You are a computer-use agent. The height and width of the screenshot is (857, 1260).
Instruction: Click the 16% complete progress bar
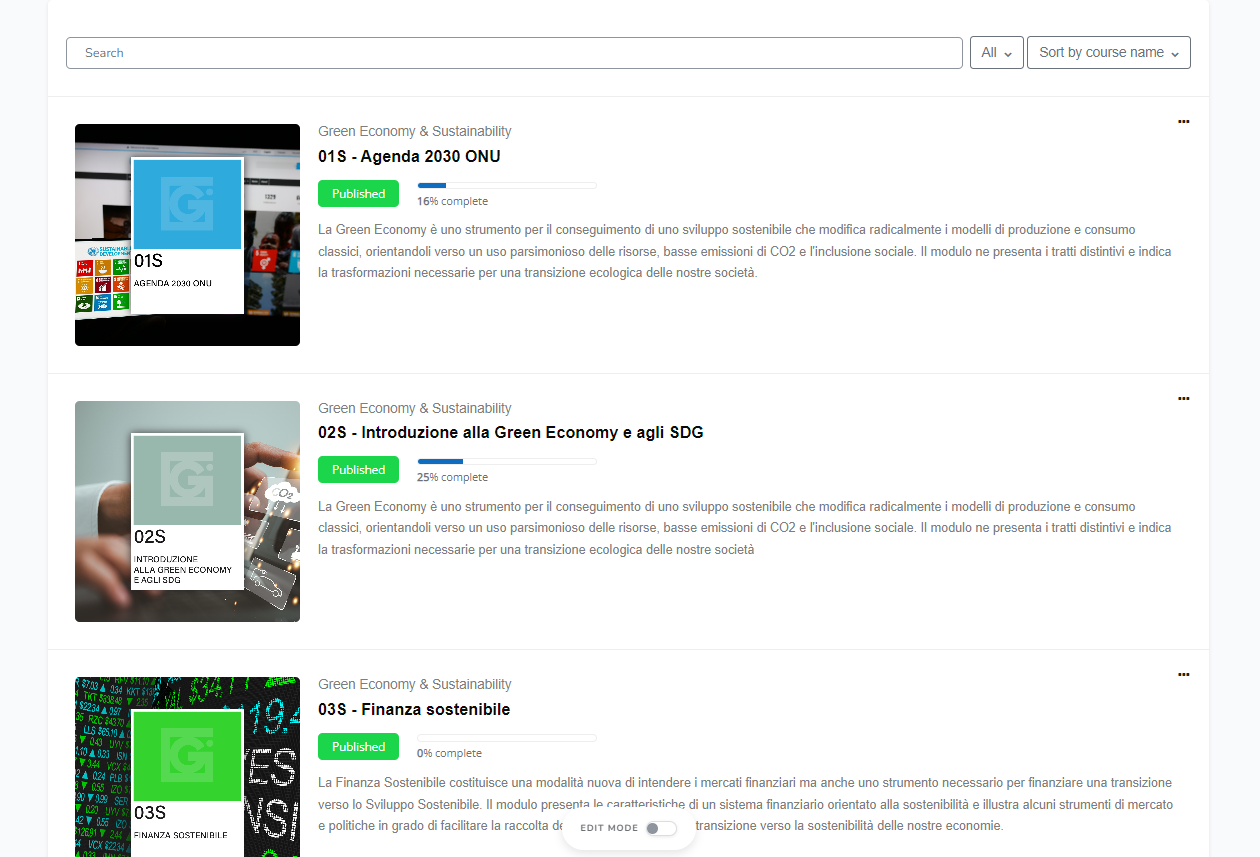[x=506, y=186]
